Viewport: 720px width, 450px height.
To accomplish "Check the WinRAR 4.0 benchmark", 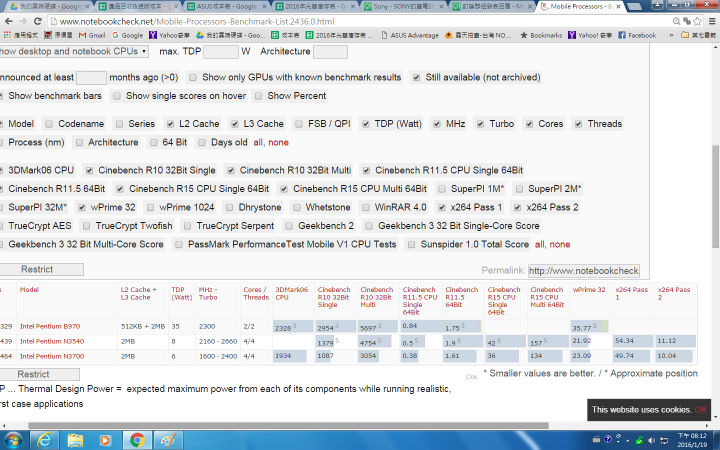I will pos(366,208).
